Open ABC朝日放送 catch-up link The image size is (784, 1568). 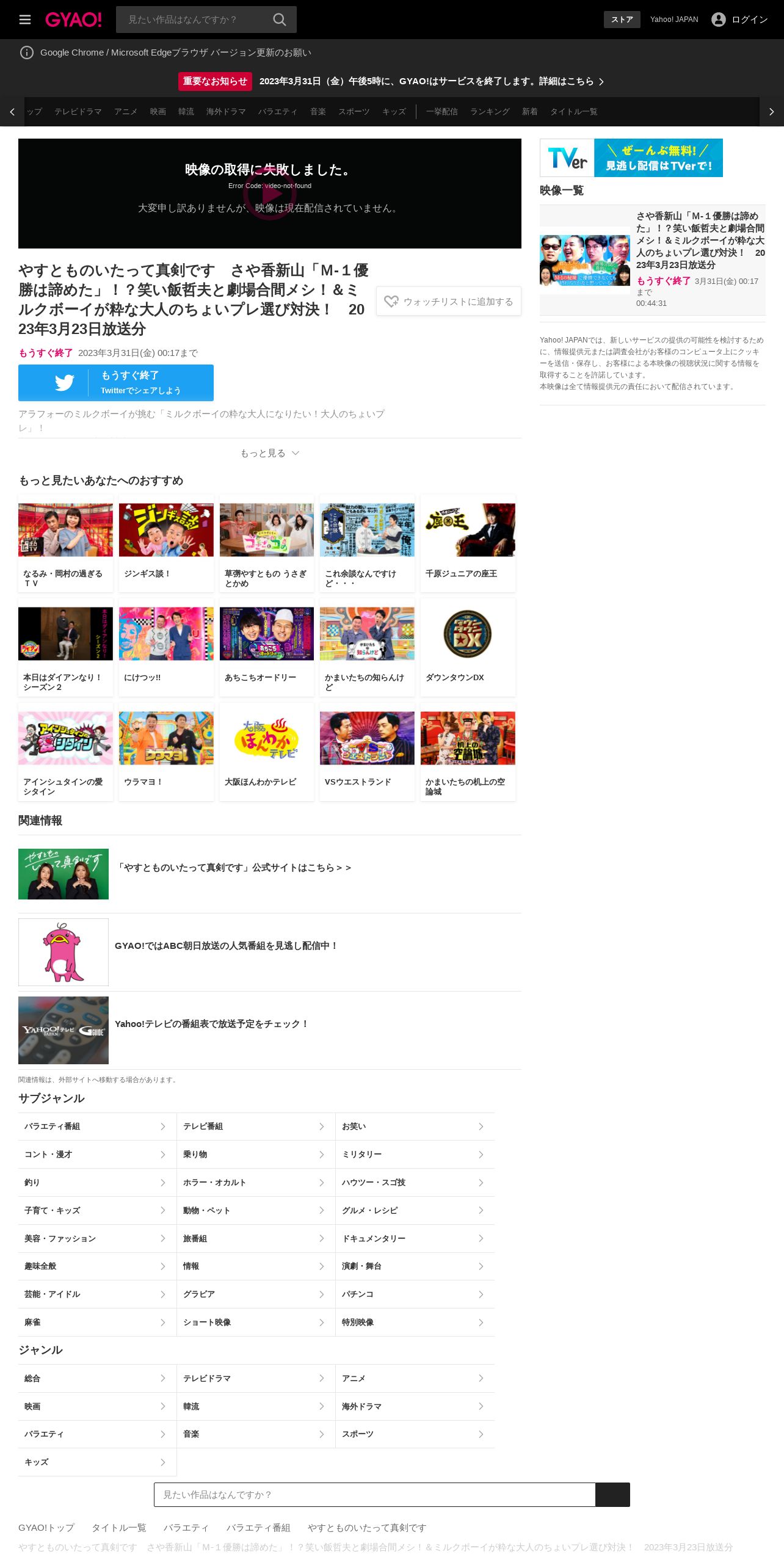pos(226,946)
